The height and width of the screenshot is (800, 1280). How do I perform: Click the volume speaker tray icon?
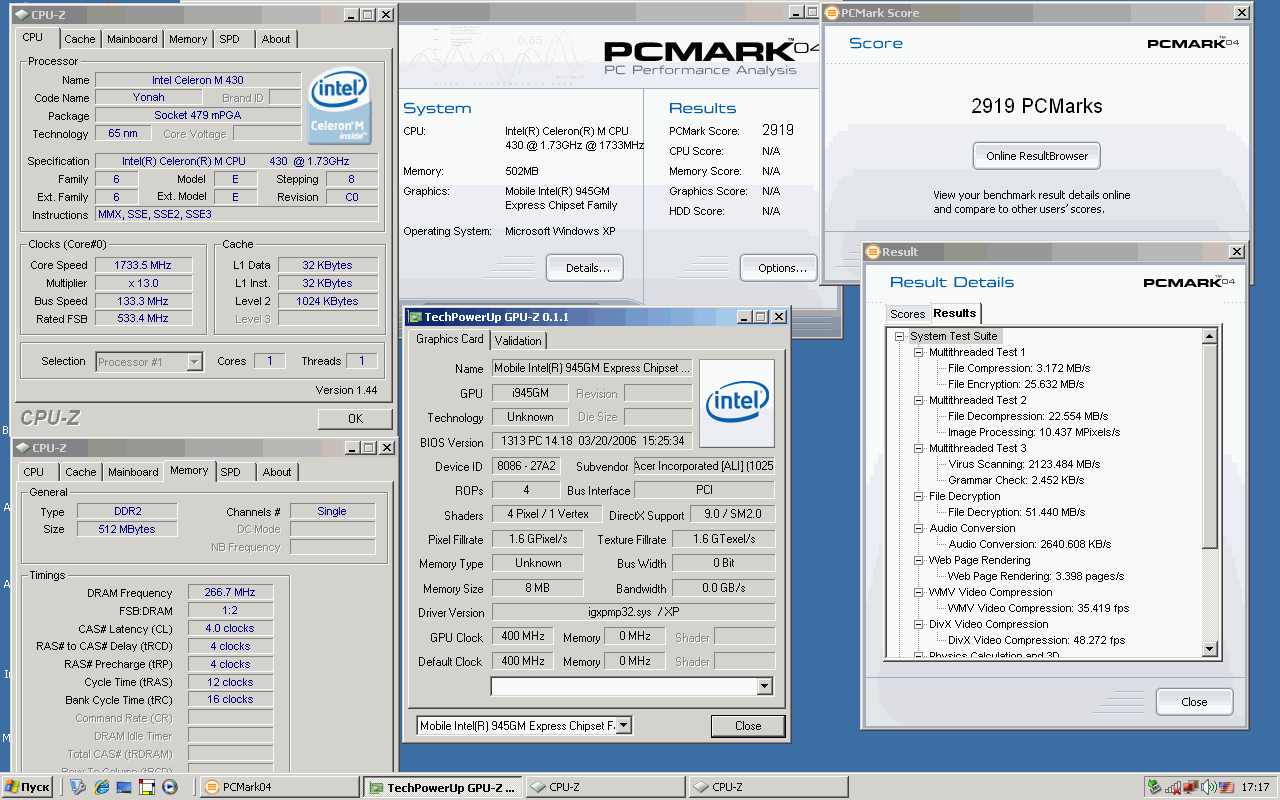(1208, 787)
